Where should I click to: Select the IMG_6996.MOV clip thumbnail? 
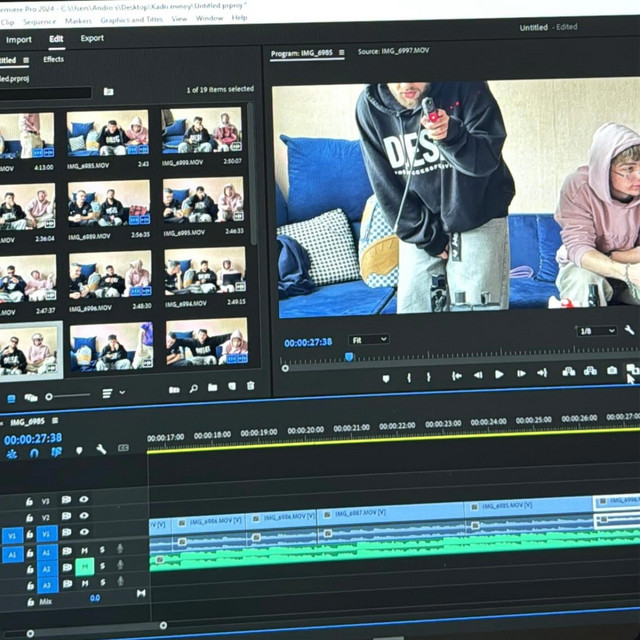tap(110, 274)
